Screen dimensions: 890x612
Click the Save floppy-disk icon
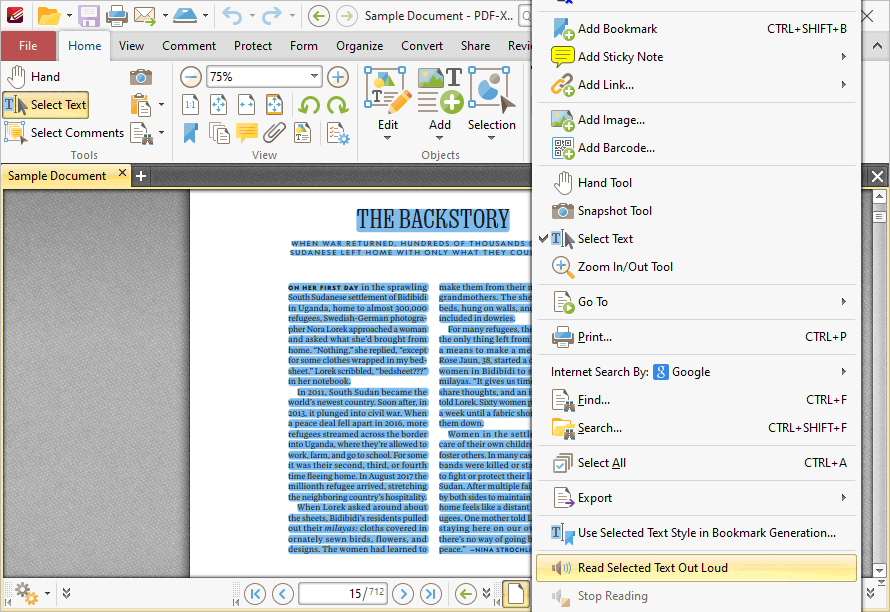(x=89, y=16)
